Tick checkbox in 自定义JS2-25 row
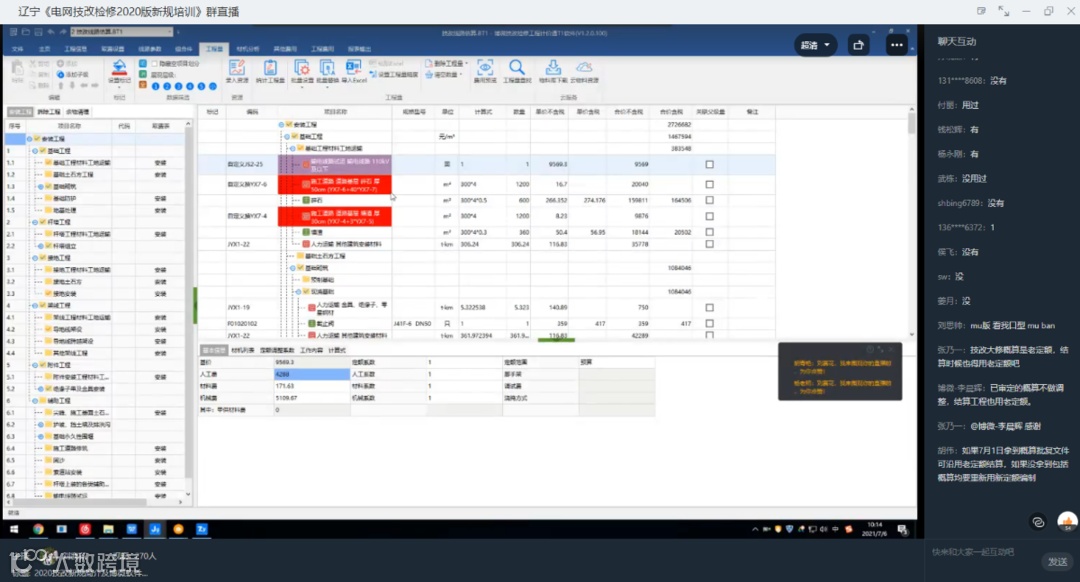This screenshot has width=1080, height=582. point(709,165)
